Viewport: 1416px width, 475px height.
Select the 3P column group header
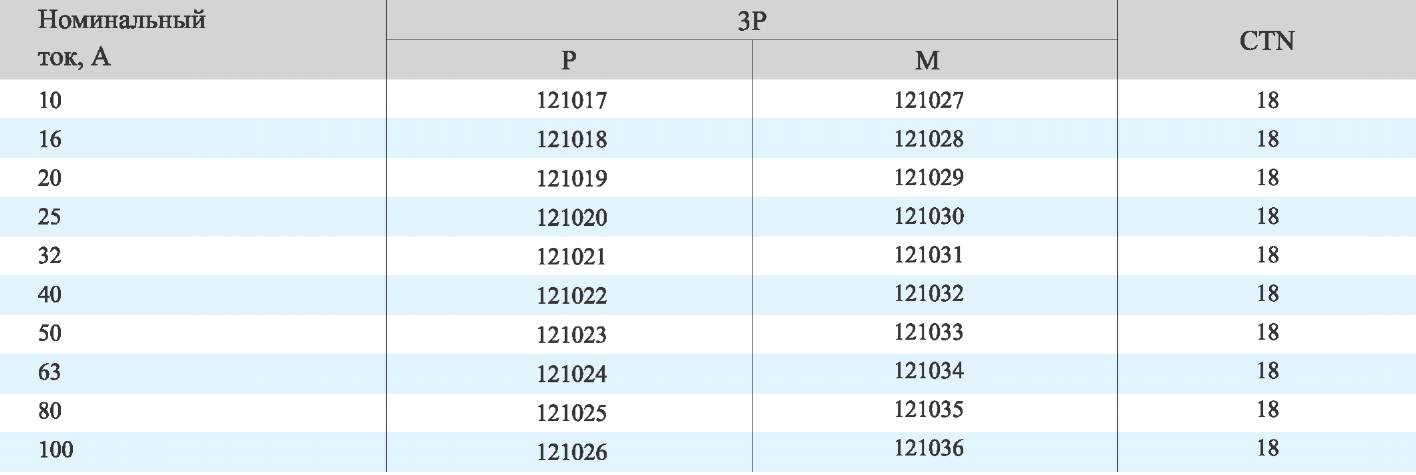(751, 20)
